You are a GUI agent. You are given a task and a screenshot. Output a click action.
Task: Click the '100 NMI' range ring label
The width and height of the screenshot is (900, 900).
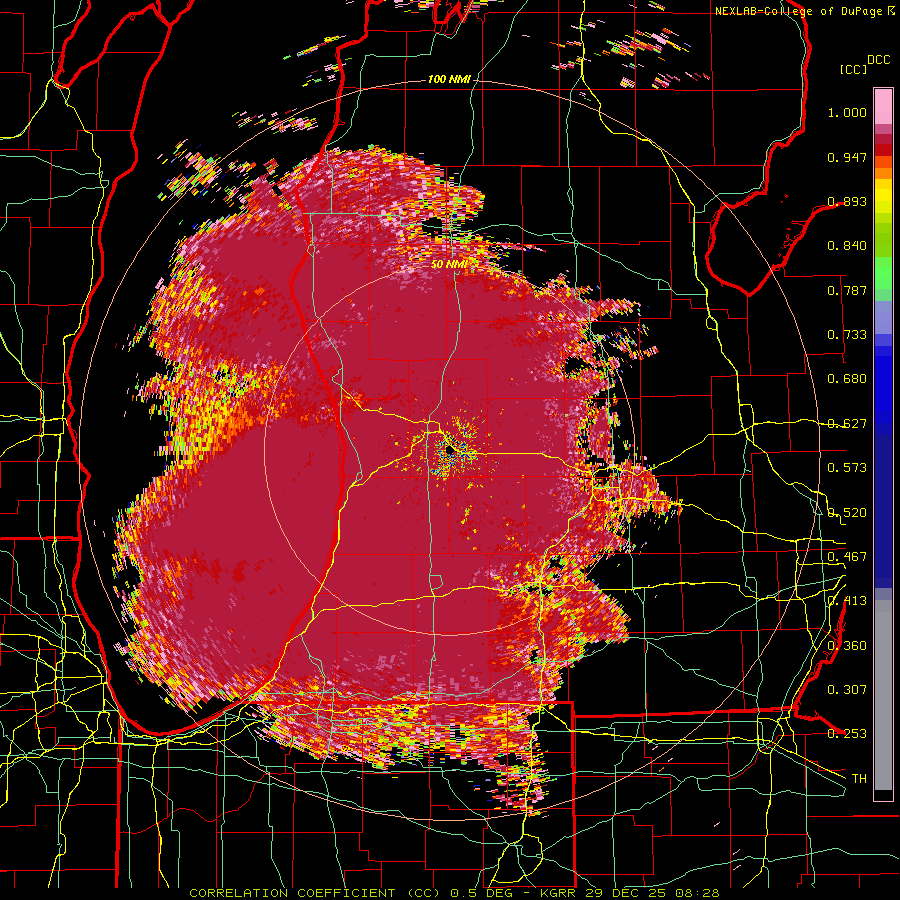[449, 79]
